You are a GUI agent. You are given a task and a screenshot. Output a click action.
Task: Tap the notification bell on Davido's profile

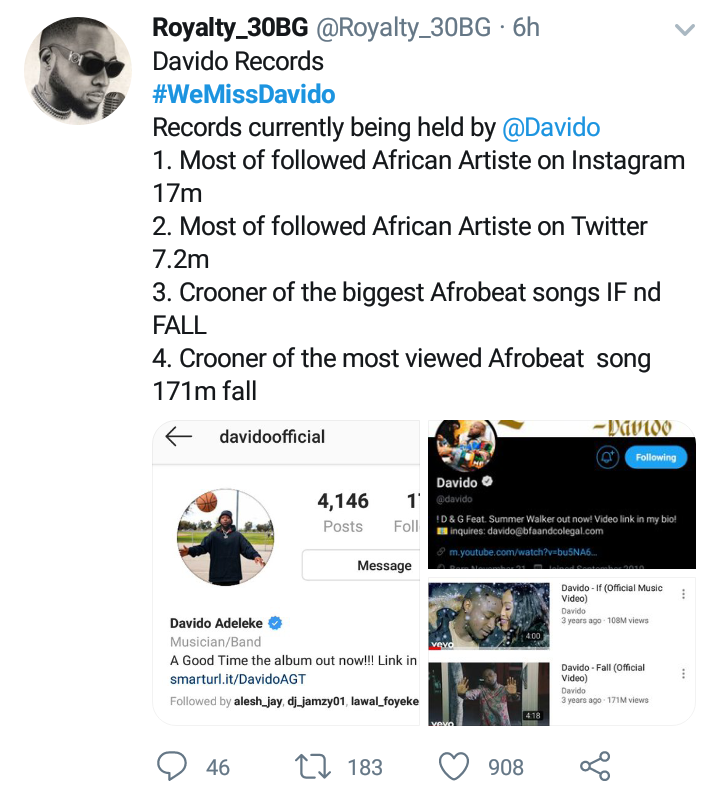pos(607,457)
